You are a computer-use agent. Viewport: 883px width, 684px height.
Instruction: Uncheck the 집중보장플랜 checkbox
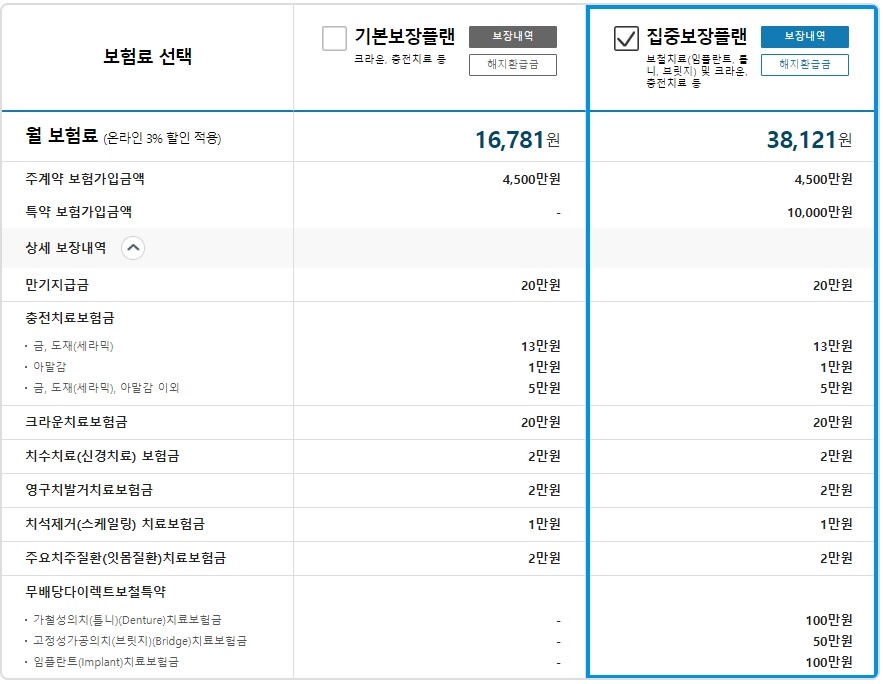[x=626, y=38]
